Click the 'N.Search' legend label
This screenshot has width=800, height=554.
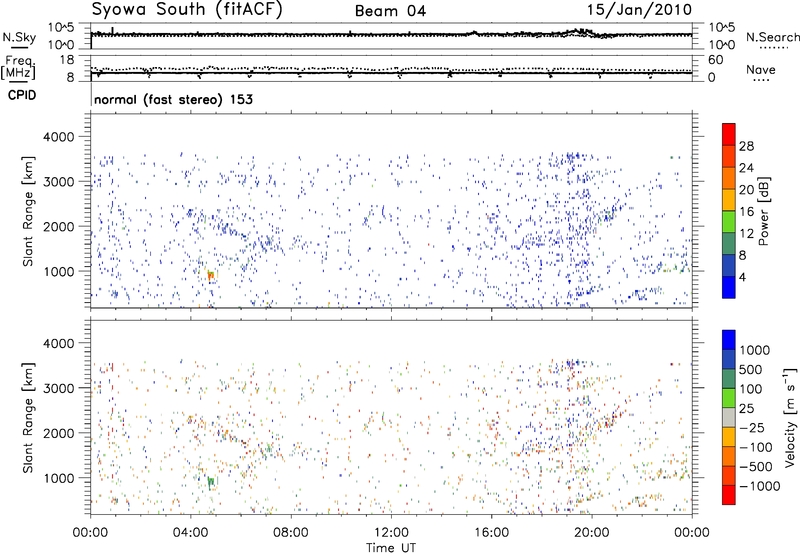[772, 37]
